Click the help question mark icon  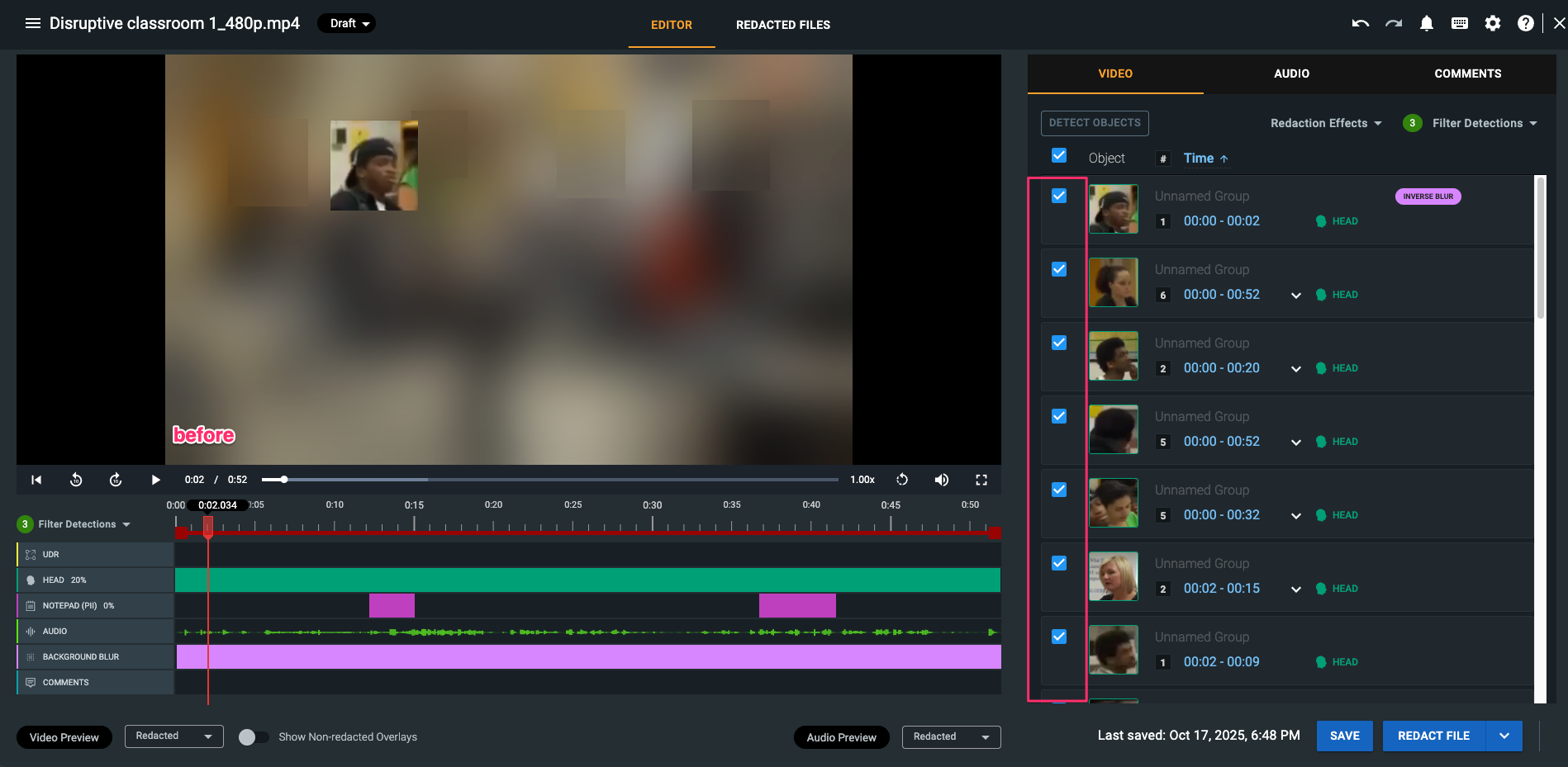(1525, 23)
